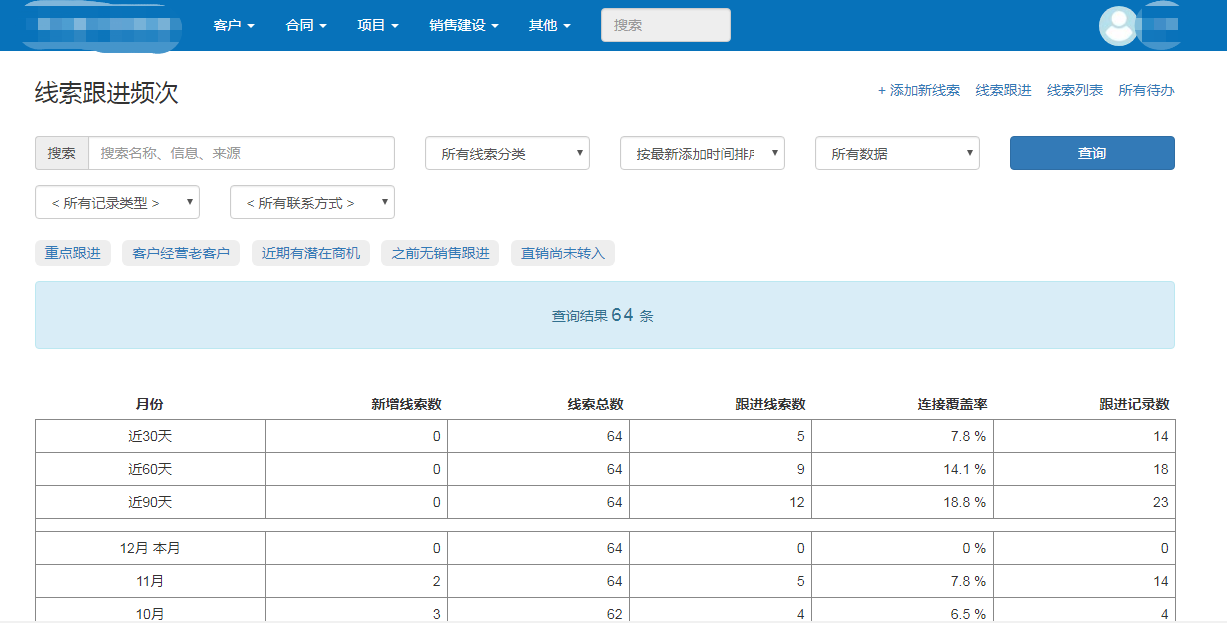The height and width of the screenshot is (623, 1227).
Task: Click the top navigation search box
Action: pyautogui.click(x=665, y=25)
